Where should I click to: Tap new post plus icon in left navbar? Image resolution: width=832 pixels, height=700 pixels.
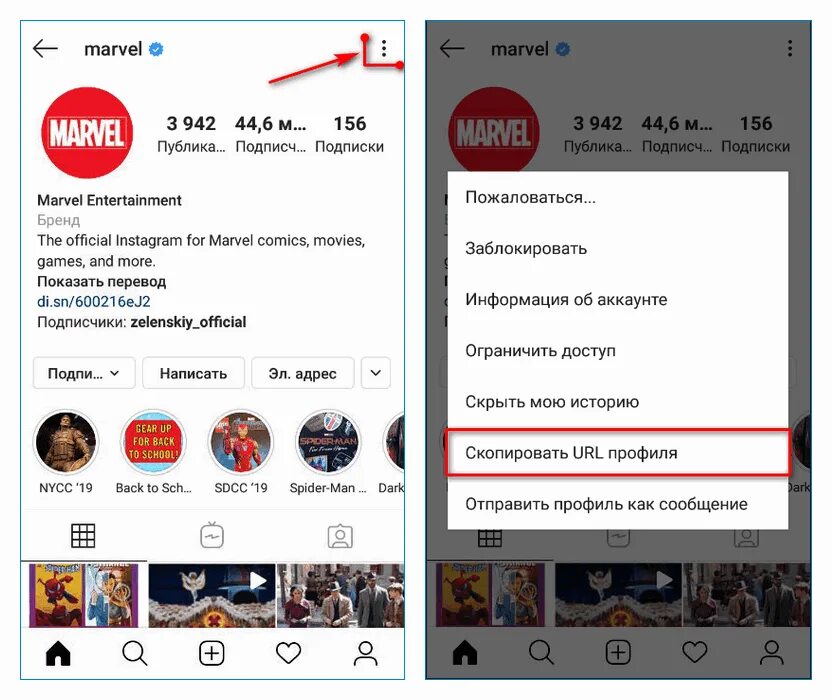(x=212, y=653)
